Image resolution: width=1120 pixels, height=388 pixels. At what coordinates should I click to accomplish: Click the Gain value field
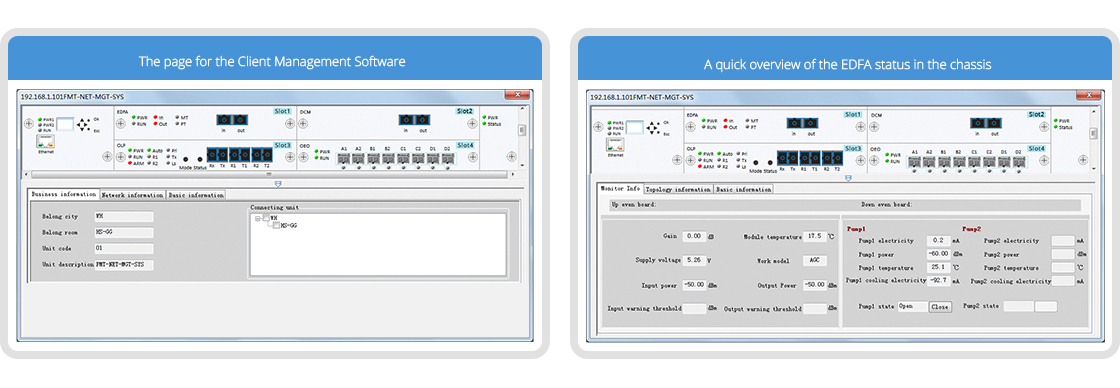(694, 236)
